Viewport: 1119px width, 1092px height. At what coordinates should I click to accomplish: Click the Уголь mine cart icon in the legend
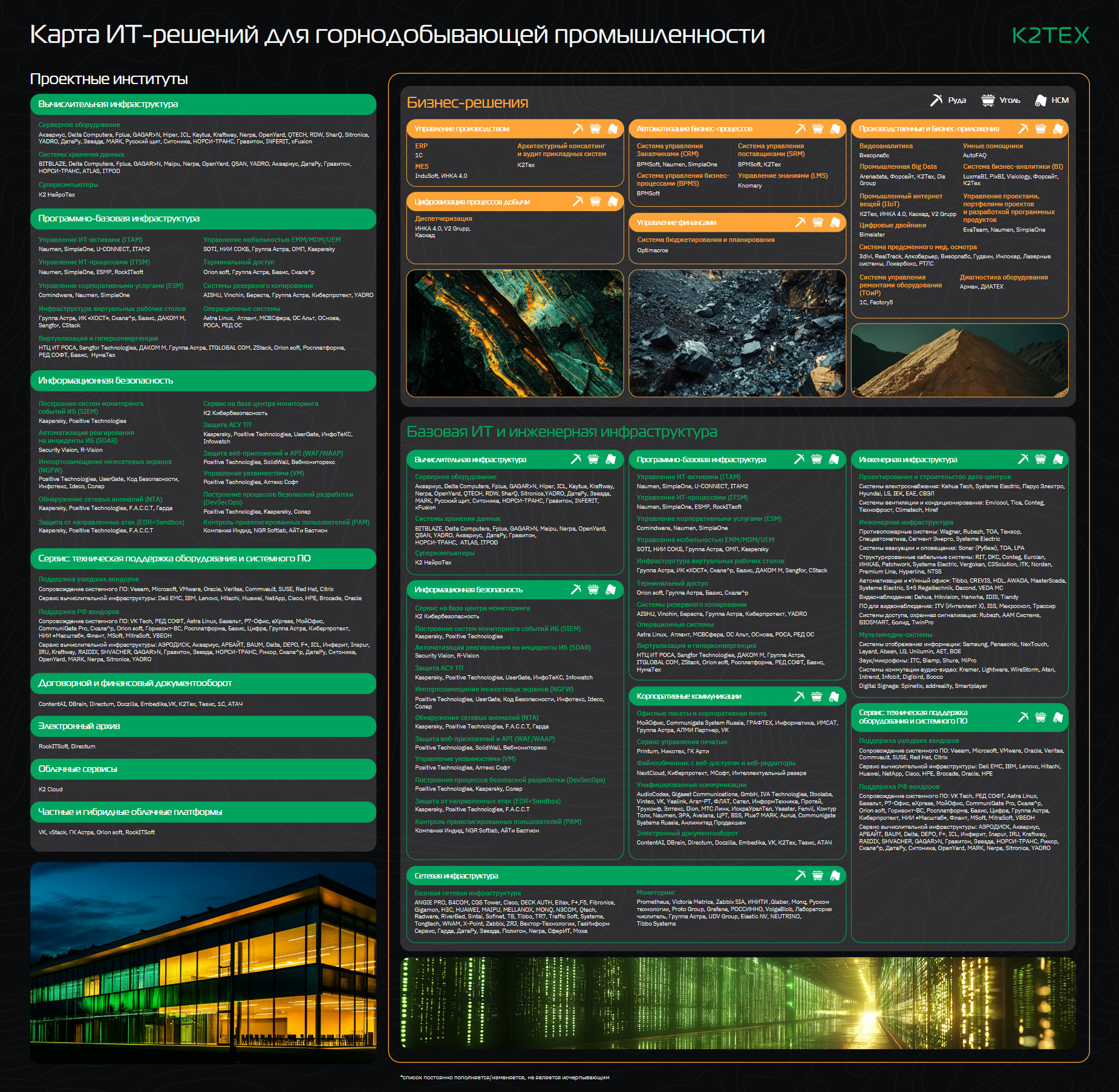click(988, 100)
